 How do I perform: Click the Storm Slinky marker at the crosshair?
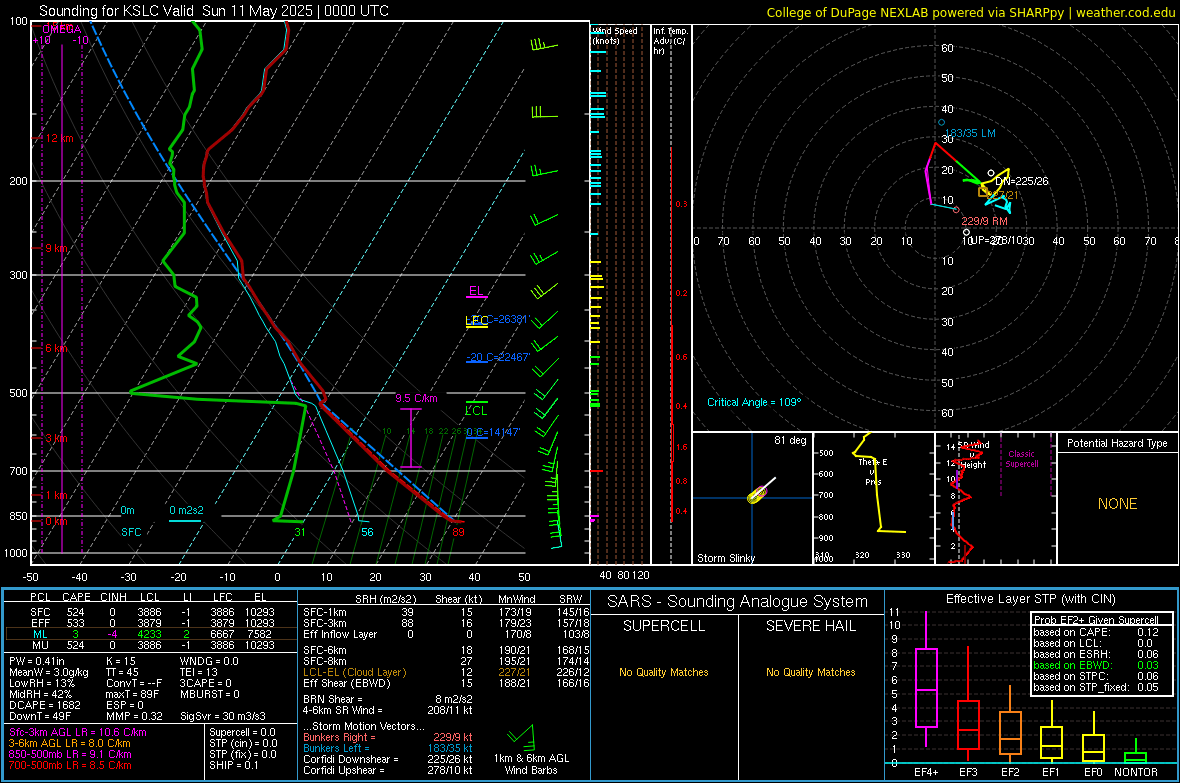757,494
